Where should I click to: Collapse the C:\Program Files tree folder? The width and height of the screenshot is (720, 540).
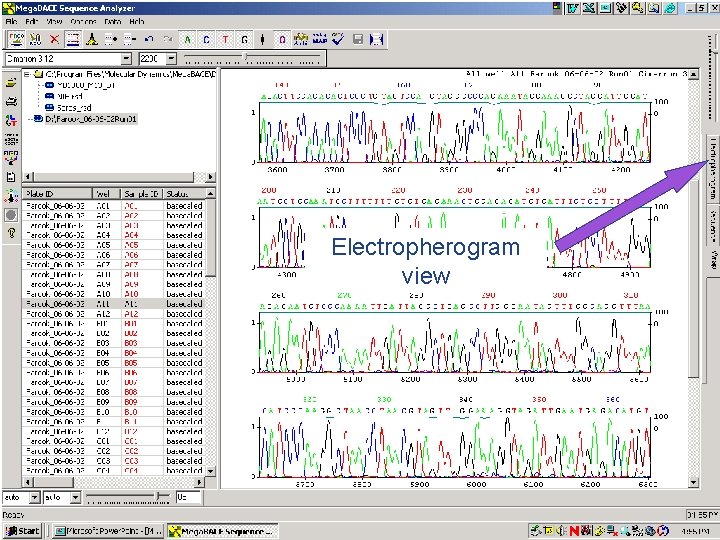[x=27, y=74]
